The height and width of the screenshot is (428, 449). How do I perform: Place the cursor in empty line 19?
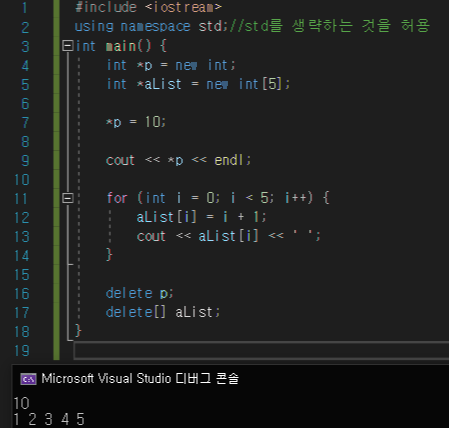click(x=261, y=351)
